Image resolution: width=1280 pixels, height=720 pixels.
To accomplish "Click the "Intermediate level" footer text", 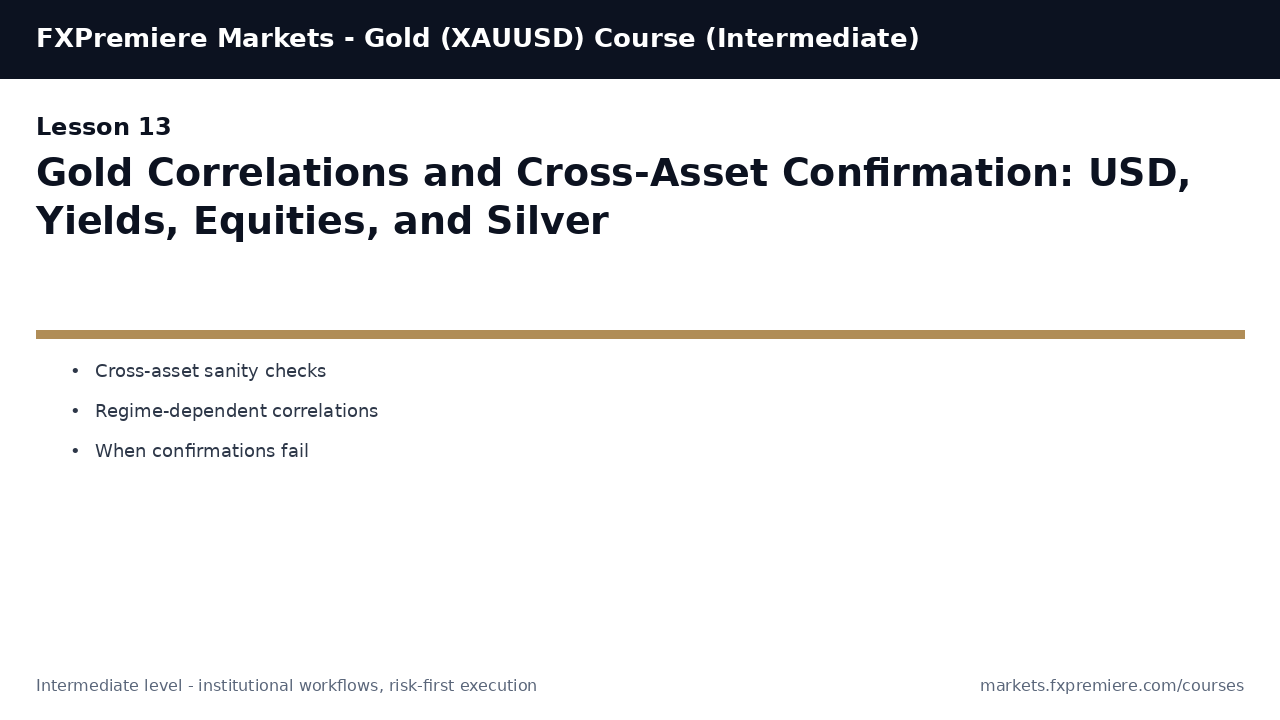I will pyautogui.click(x=112, y=686).
